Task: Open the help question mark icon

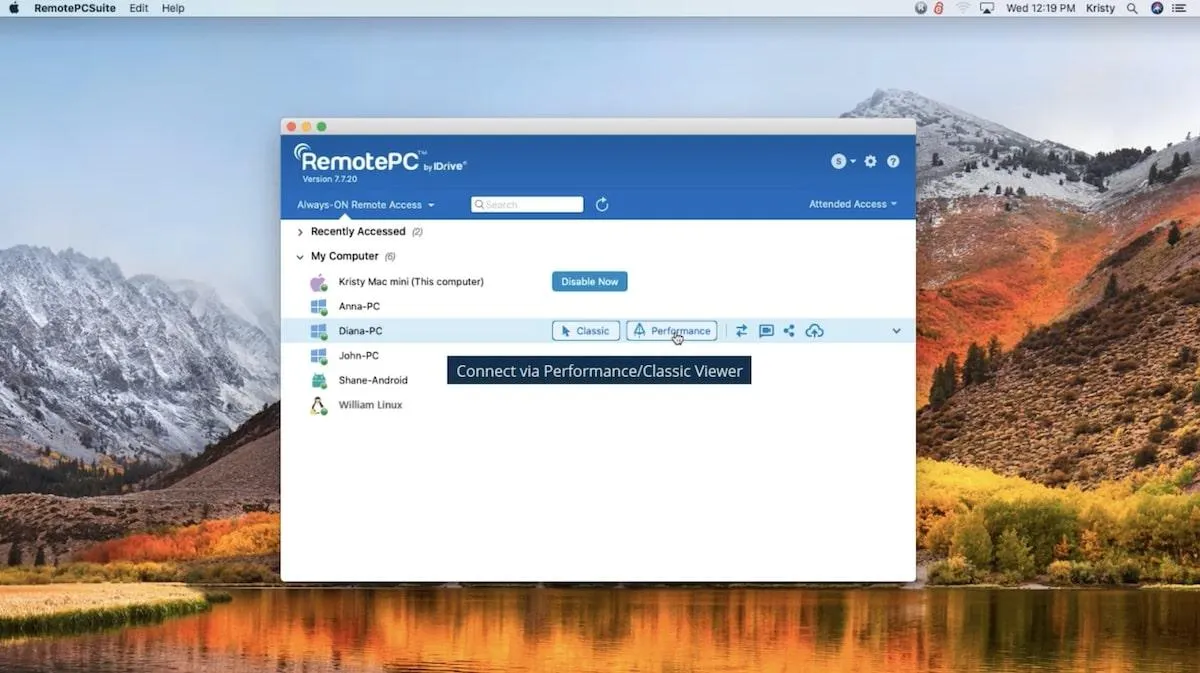Action: coord(893,161)
